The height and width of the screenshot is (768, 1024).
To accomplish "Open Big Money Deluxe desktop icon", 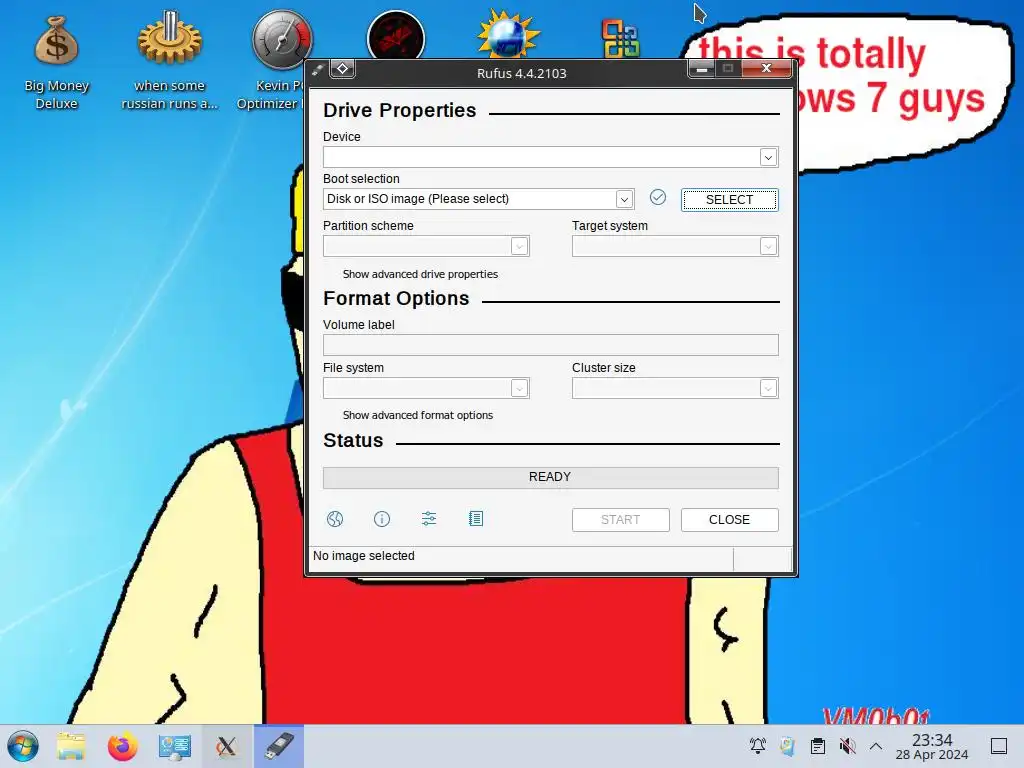I will [x=56, y=62].
